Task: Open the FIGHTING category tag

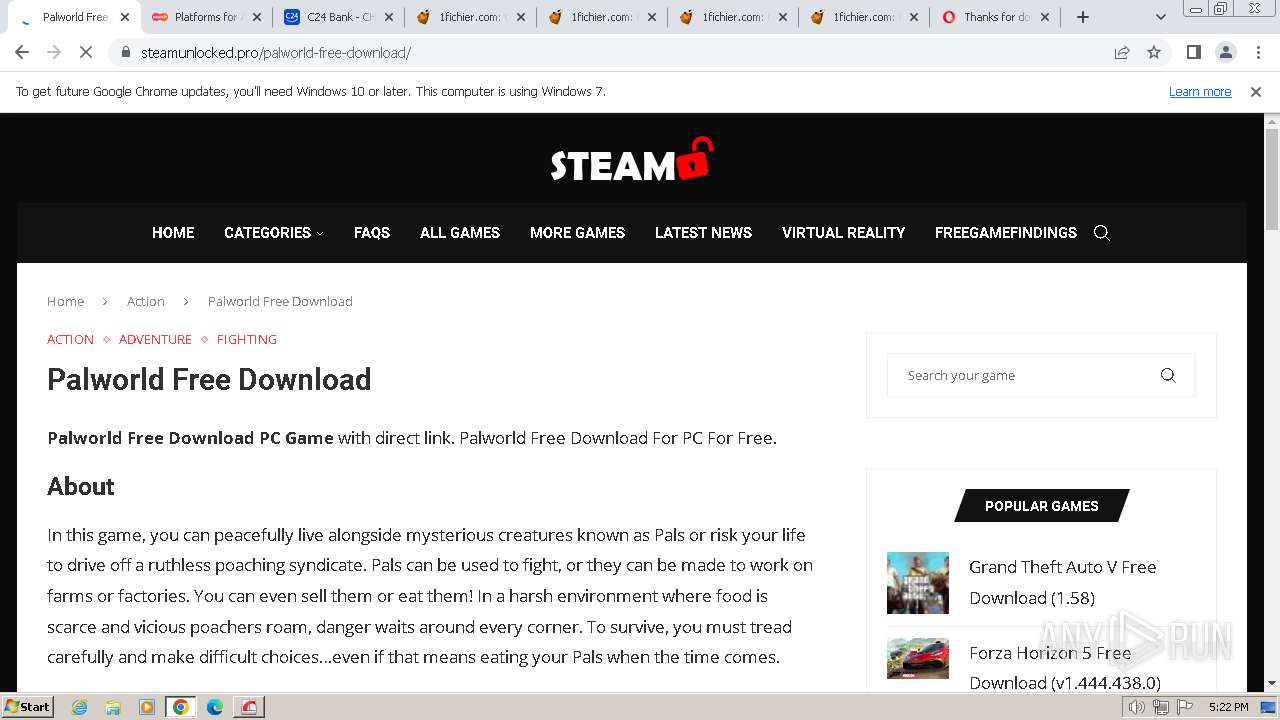Action: tap(247, 339)
